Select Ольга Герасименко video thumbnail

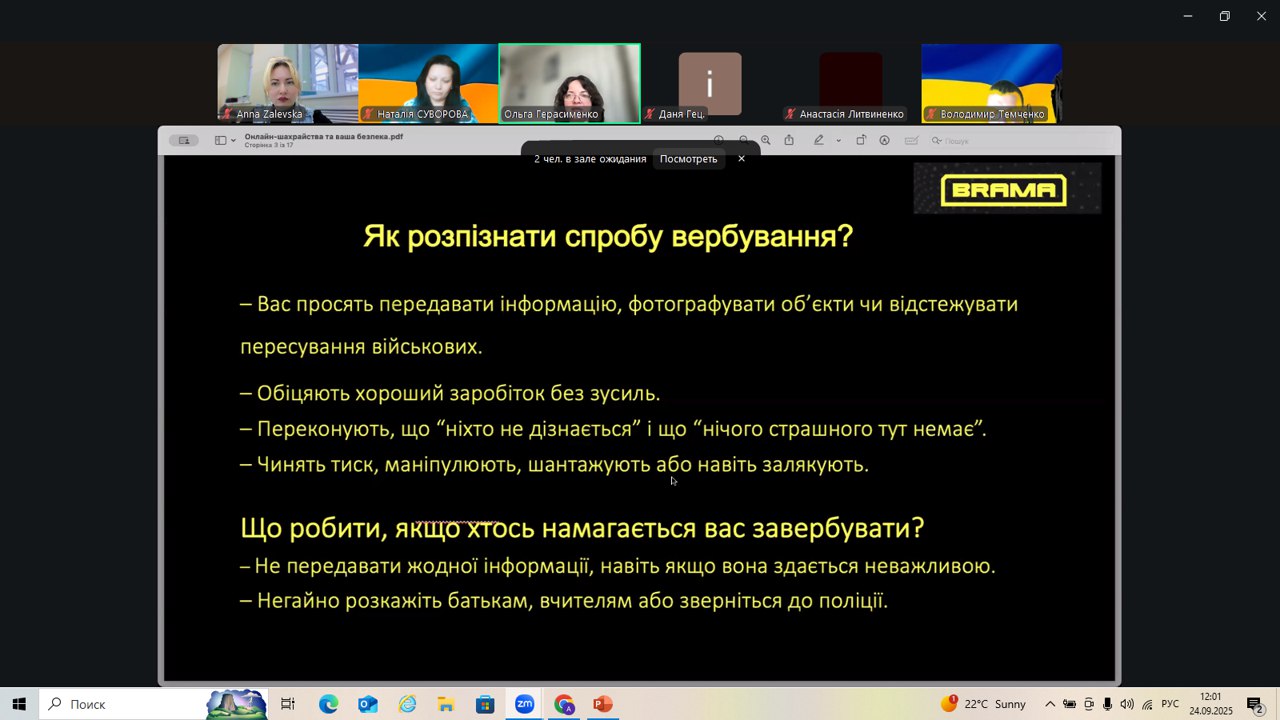(569, 83)
